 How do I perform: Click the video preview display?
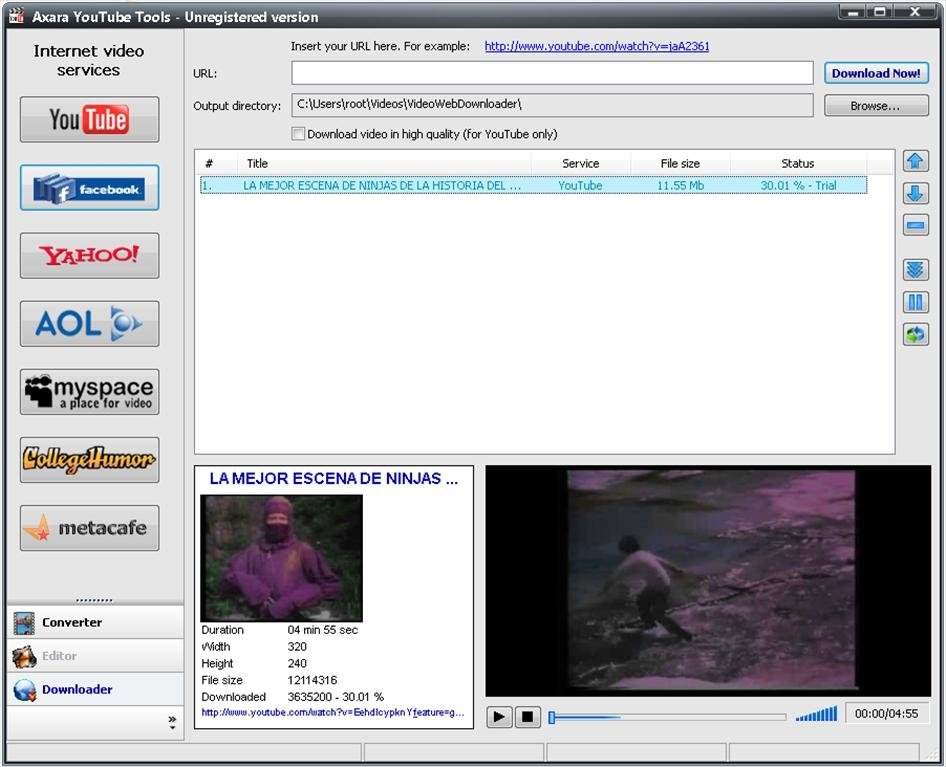tap(708, 581)
